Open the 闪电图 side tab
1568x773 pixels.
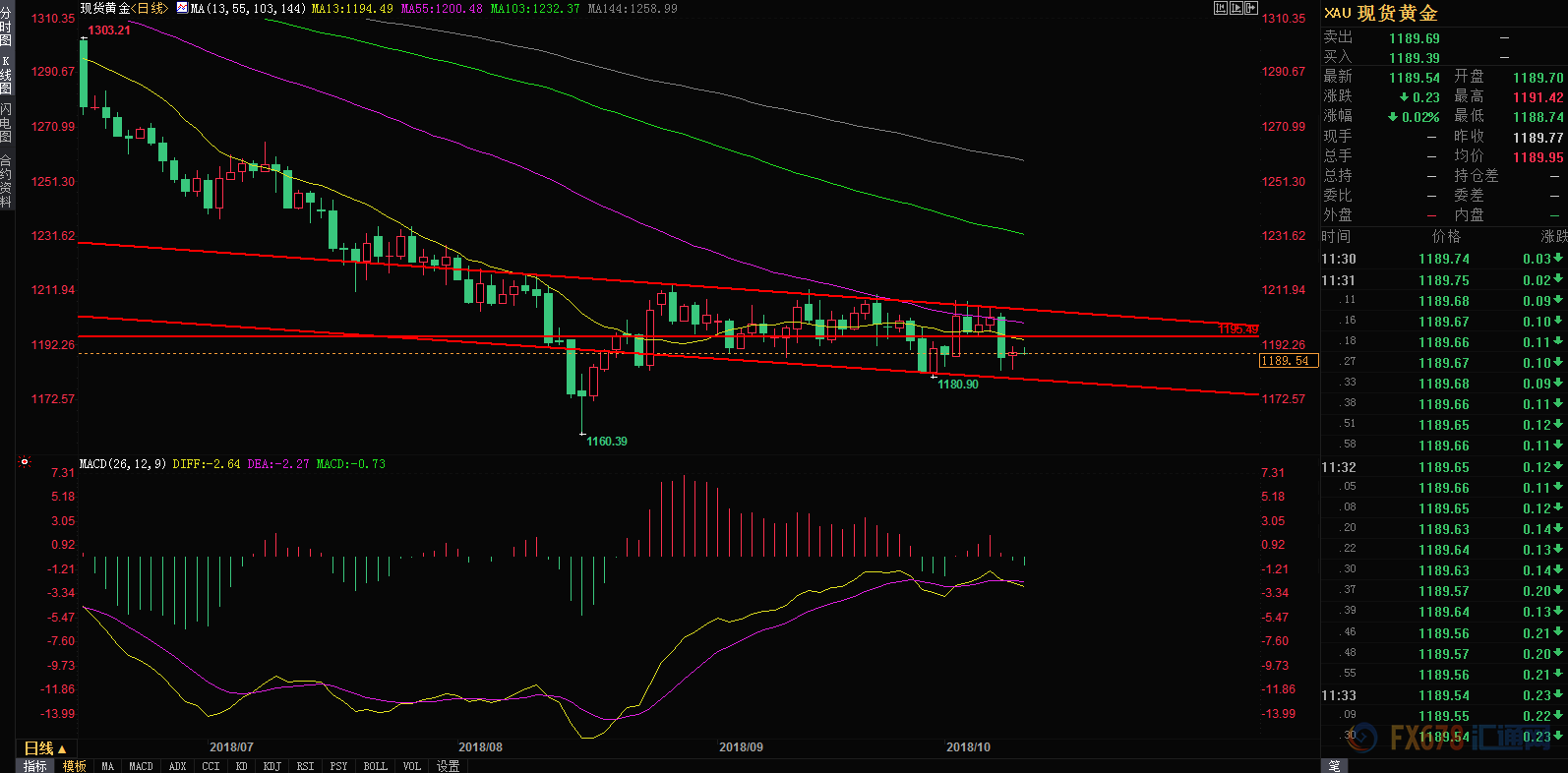(6, 122)
